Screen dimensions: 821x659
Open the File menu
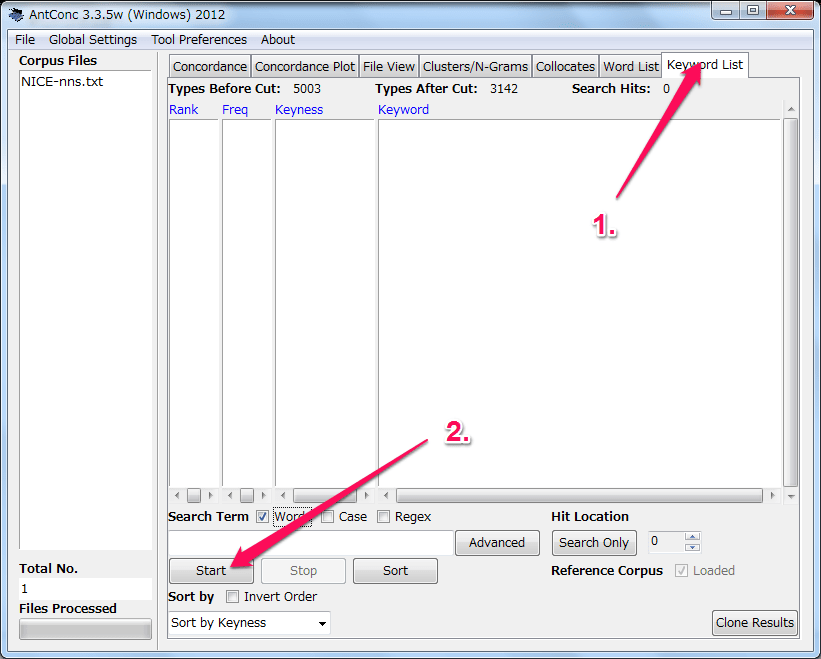(25, 40)
